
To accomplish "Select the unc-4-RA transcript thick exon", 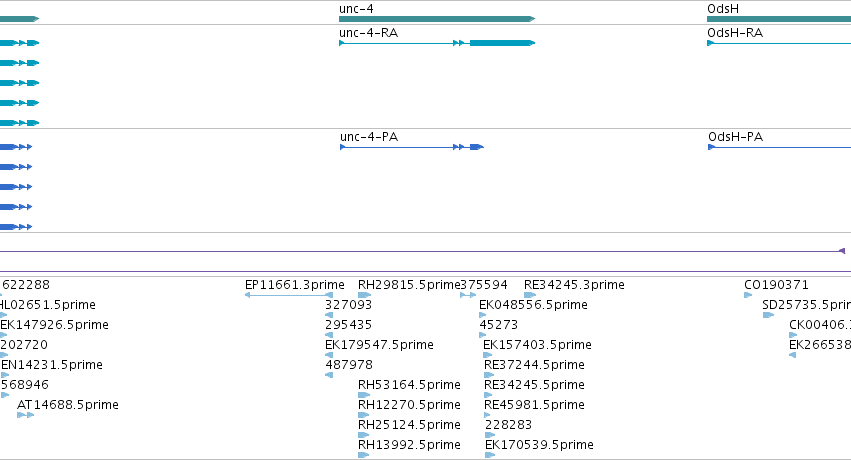I will click(502, 43).
